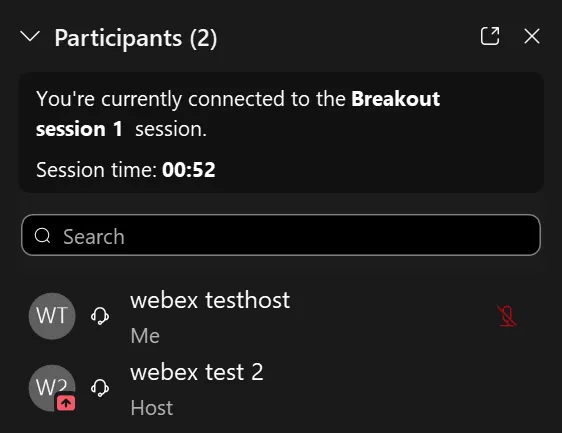562x433 pixels.
Task: Select participant webex test 2
Action: (x=281, y=389)
